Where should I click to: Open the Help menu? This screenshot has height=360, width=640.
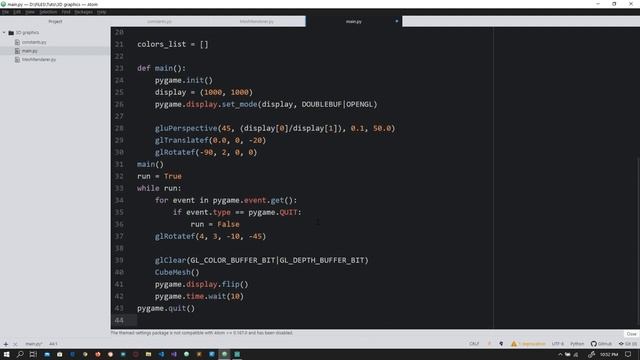(x=102, y=12)
